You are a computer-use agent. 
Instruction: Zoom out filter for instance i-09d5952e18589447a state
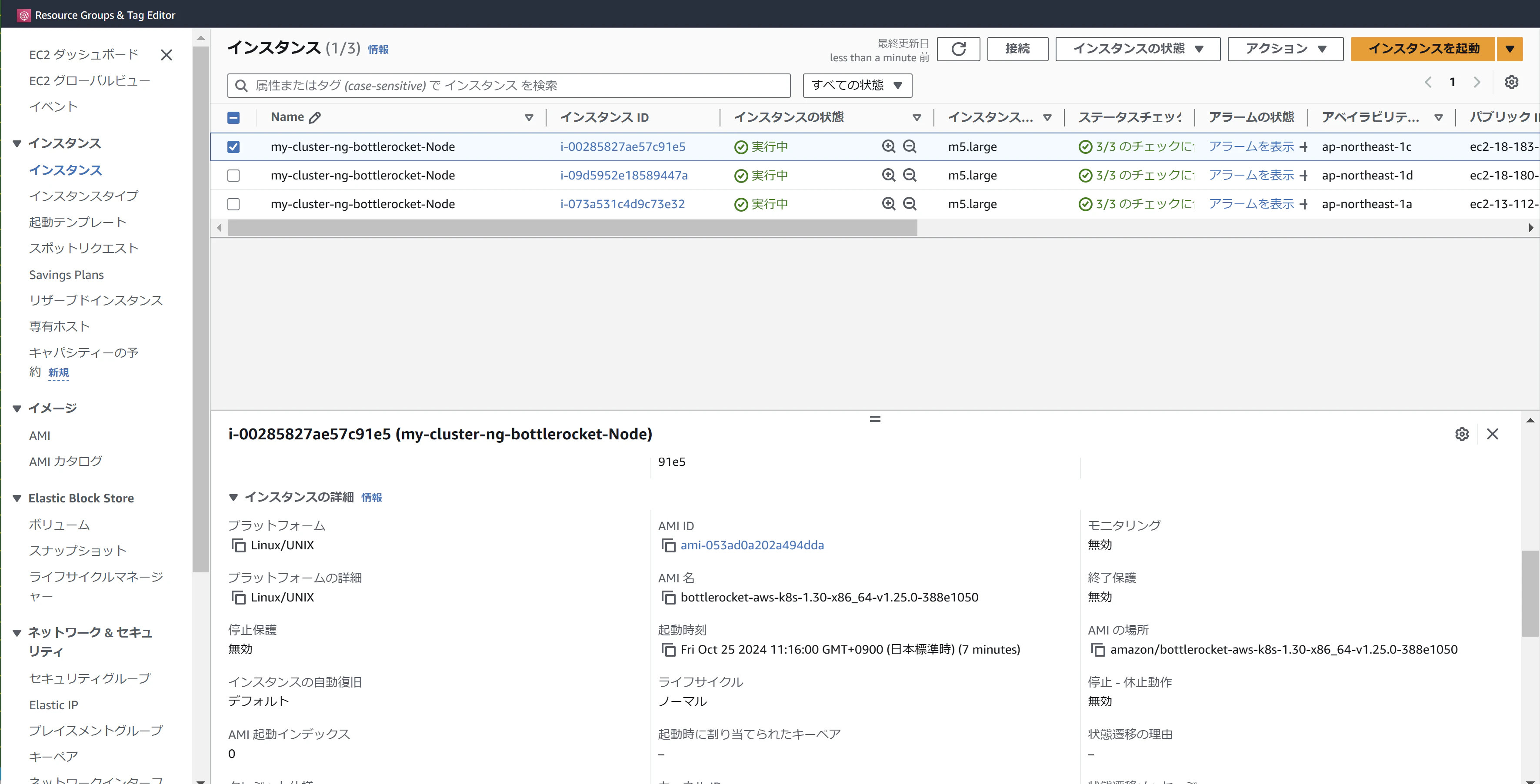pos(909,175)
